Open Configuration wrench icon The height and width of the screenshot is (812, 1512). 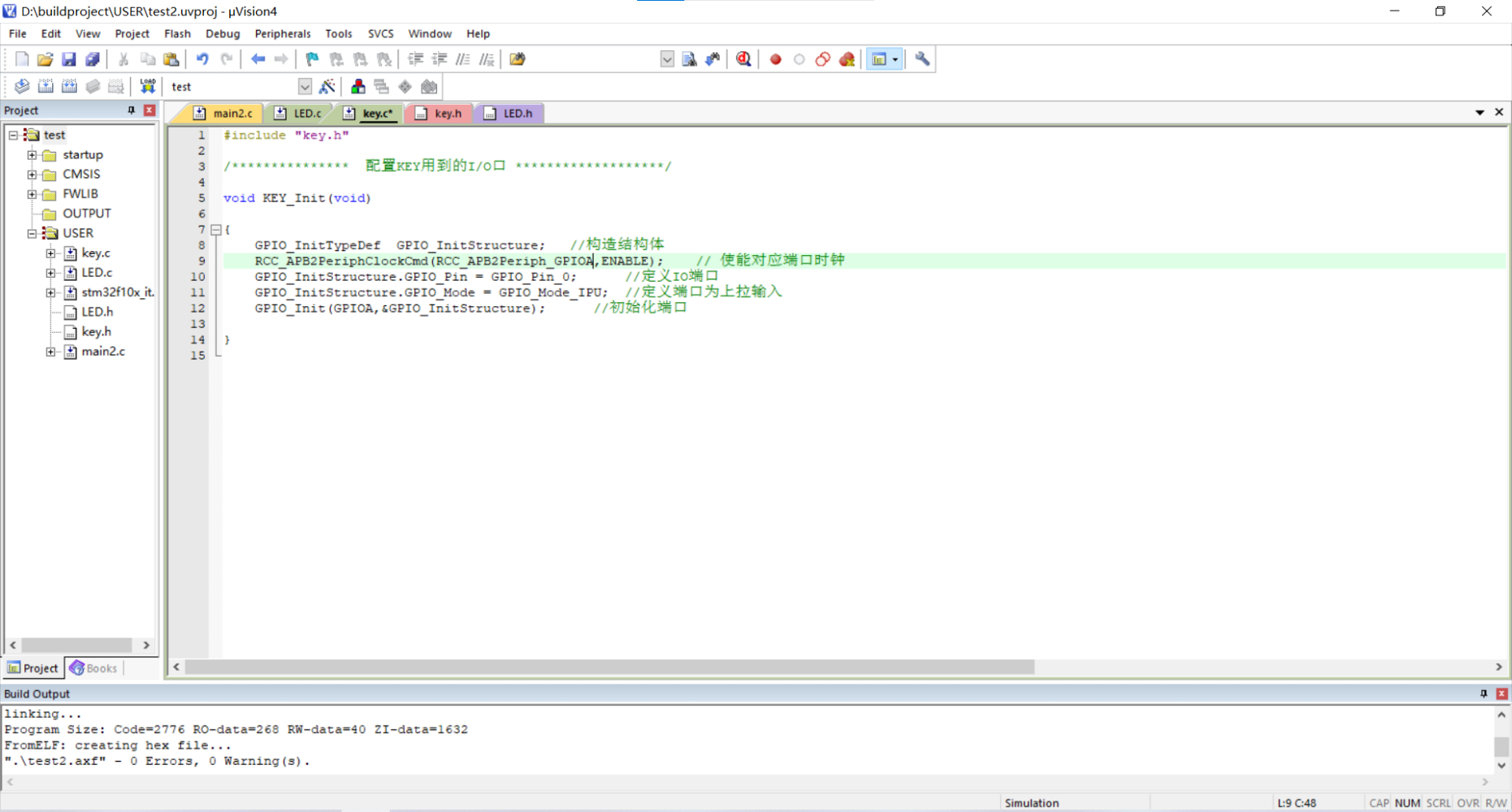pos(922,59)
